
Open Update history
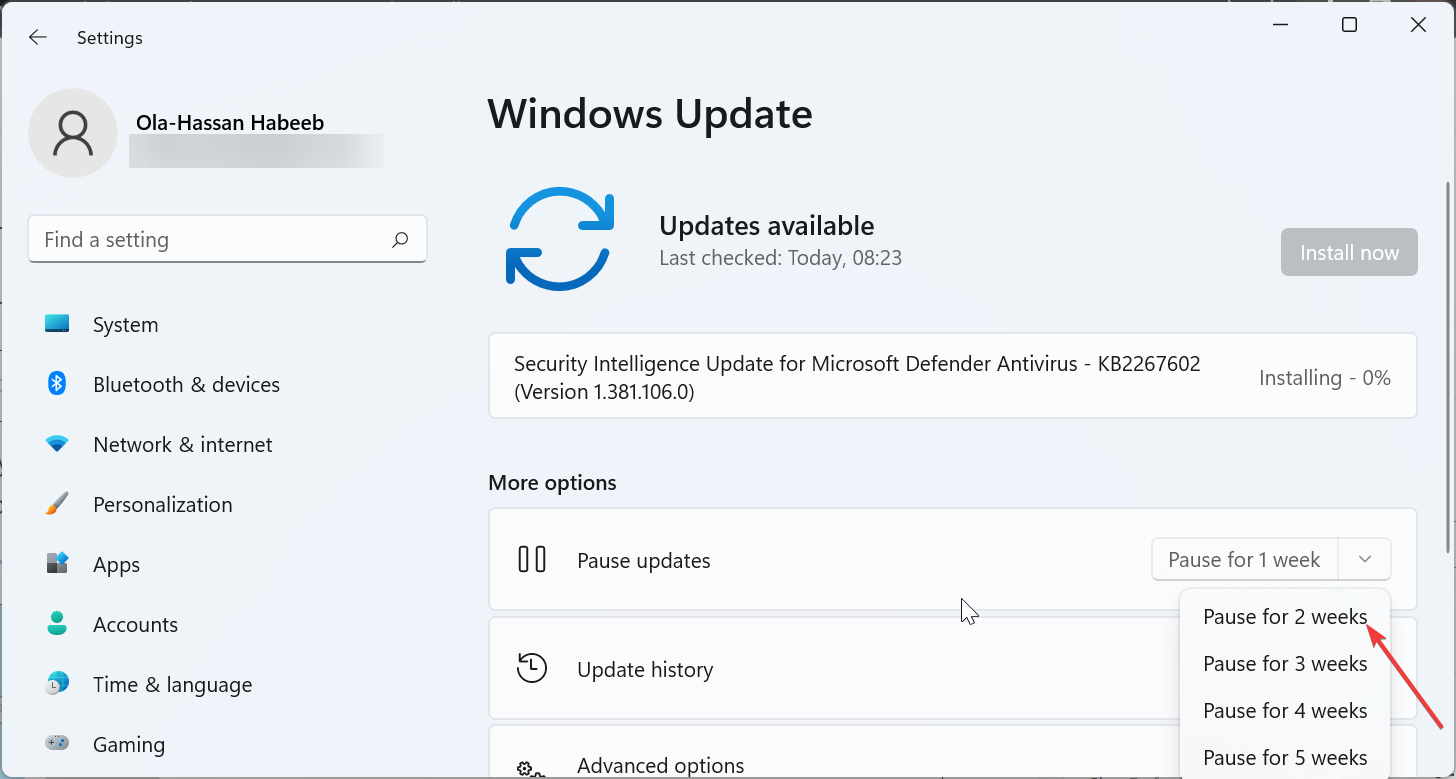click(x=645, y=668)
